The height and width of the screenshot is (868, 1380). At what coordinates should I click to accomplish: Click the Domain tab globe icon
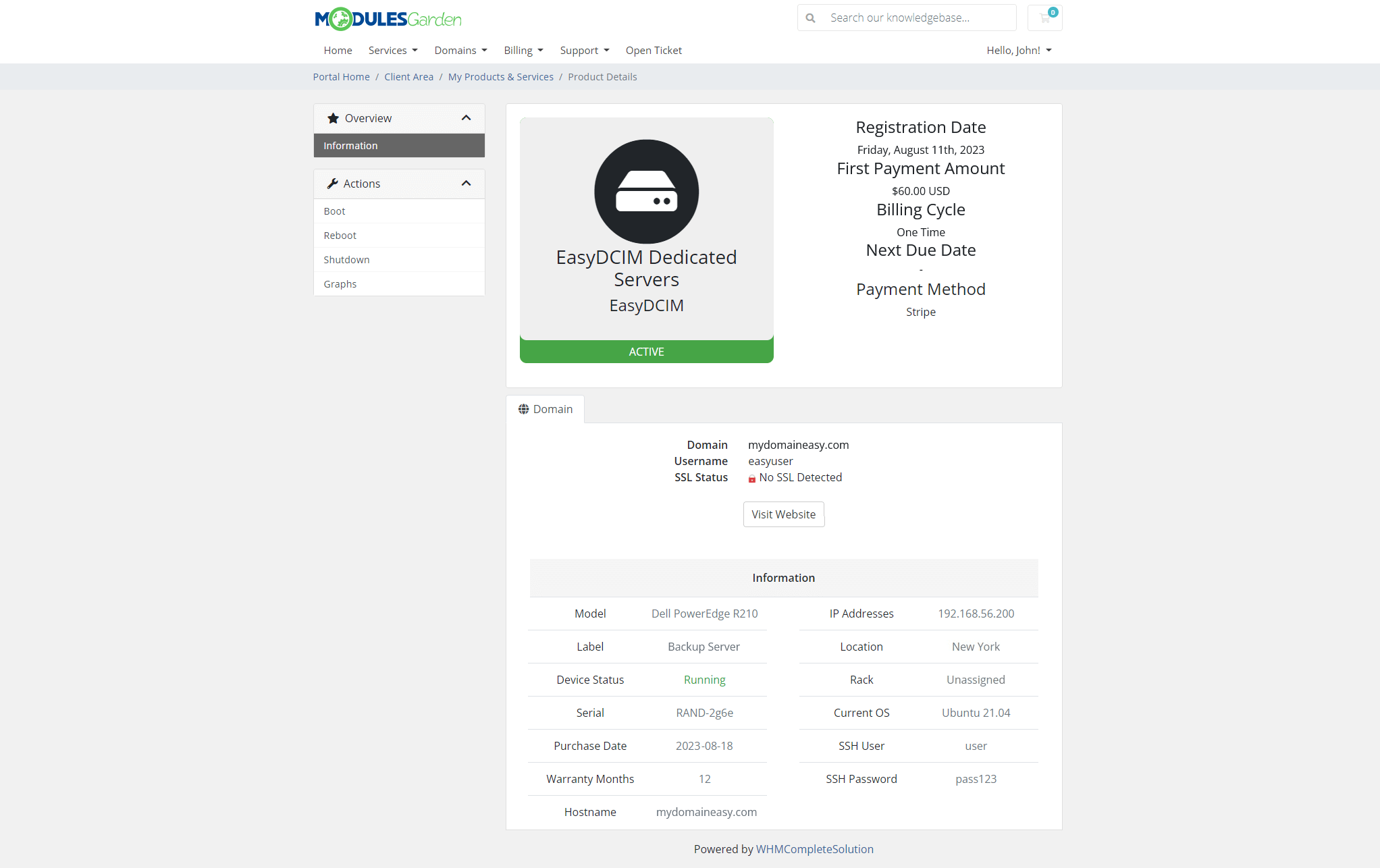[524, 409]
